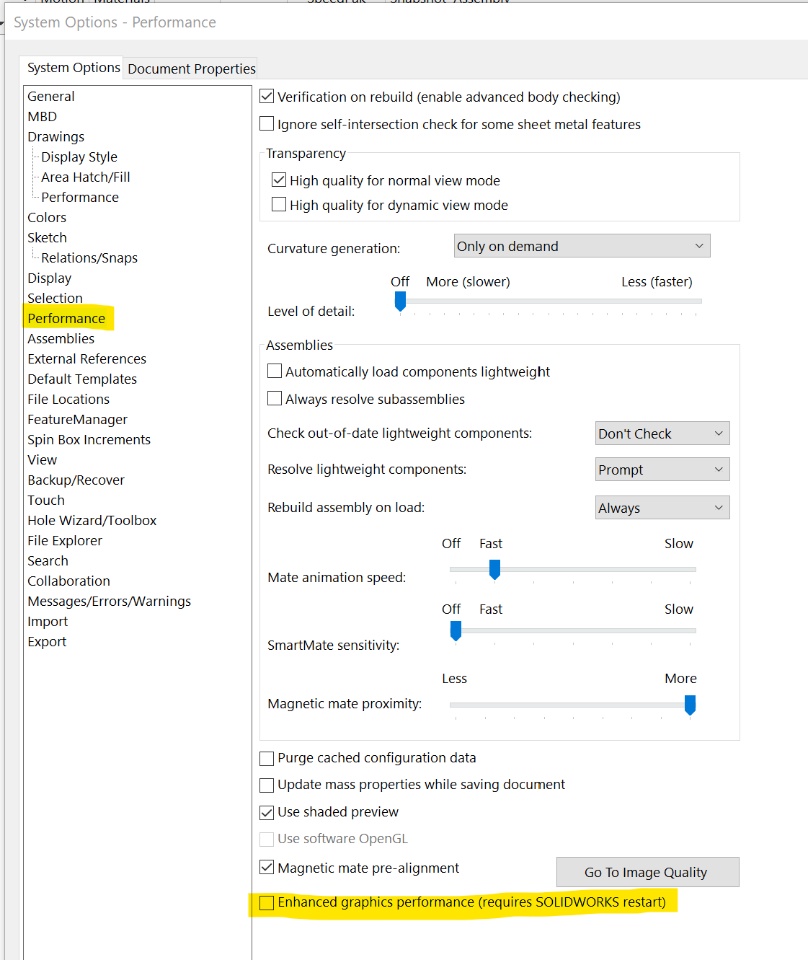Open Hole Wizard/Toolbox settings
The image size is (808, 960).
(92, 520)
